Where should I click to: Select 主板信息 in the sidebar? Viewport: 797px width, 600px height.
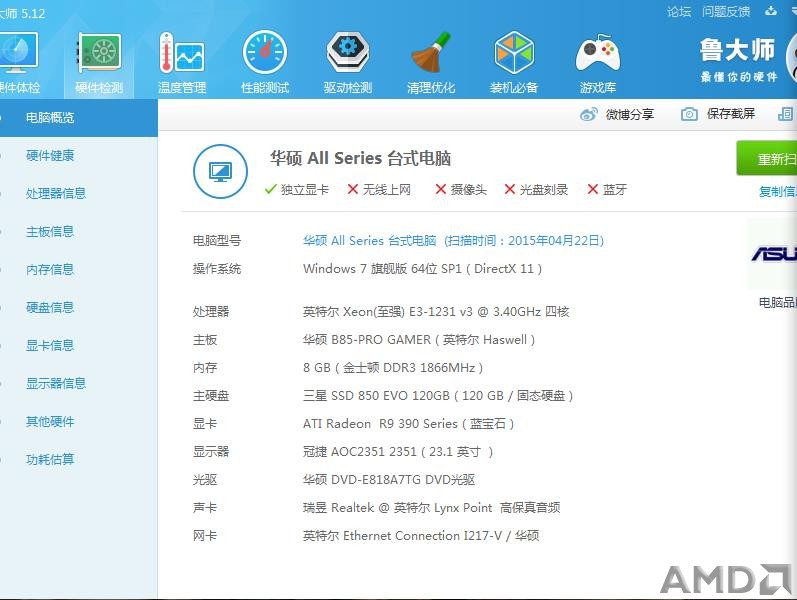(x=50, y=231)
